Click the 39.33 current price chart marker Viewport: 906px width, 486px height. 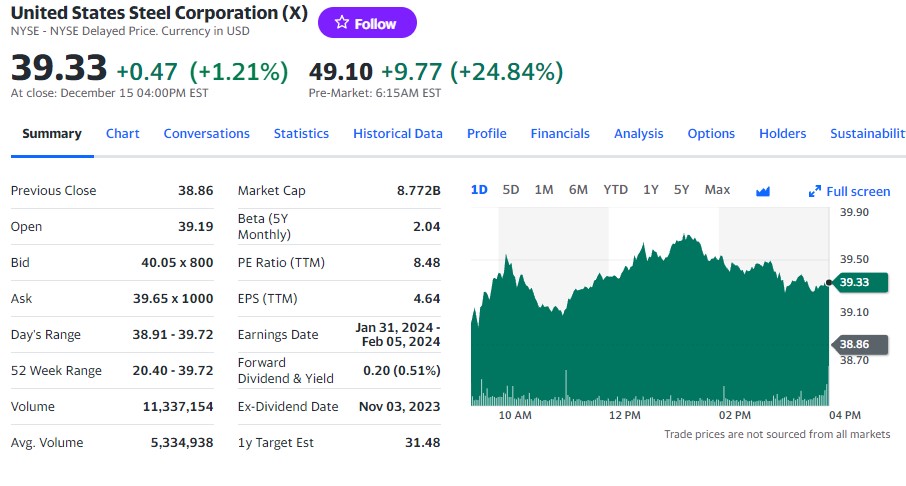[x=857, y=283]
